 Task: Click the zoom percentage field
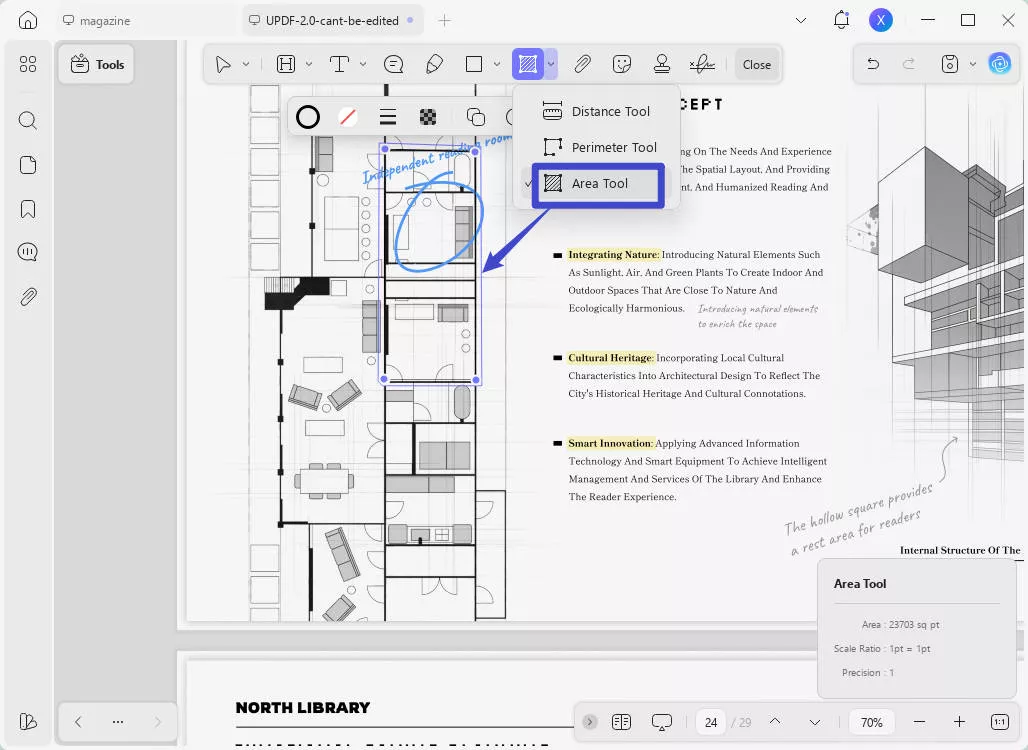(871, 721)
